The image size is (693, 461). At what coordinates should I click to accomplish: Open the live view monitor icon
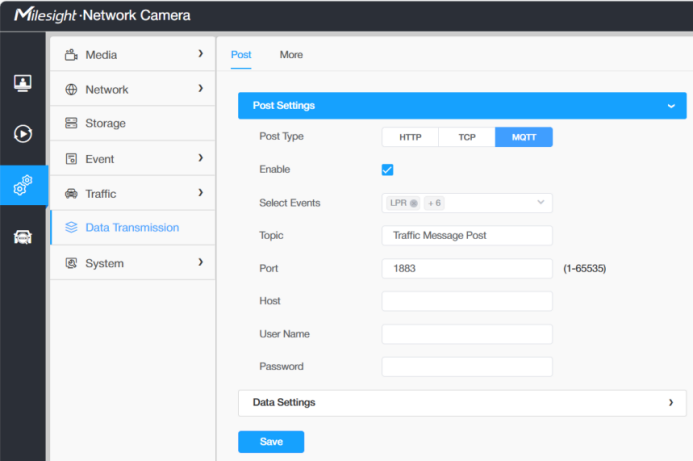click(23, 83)
